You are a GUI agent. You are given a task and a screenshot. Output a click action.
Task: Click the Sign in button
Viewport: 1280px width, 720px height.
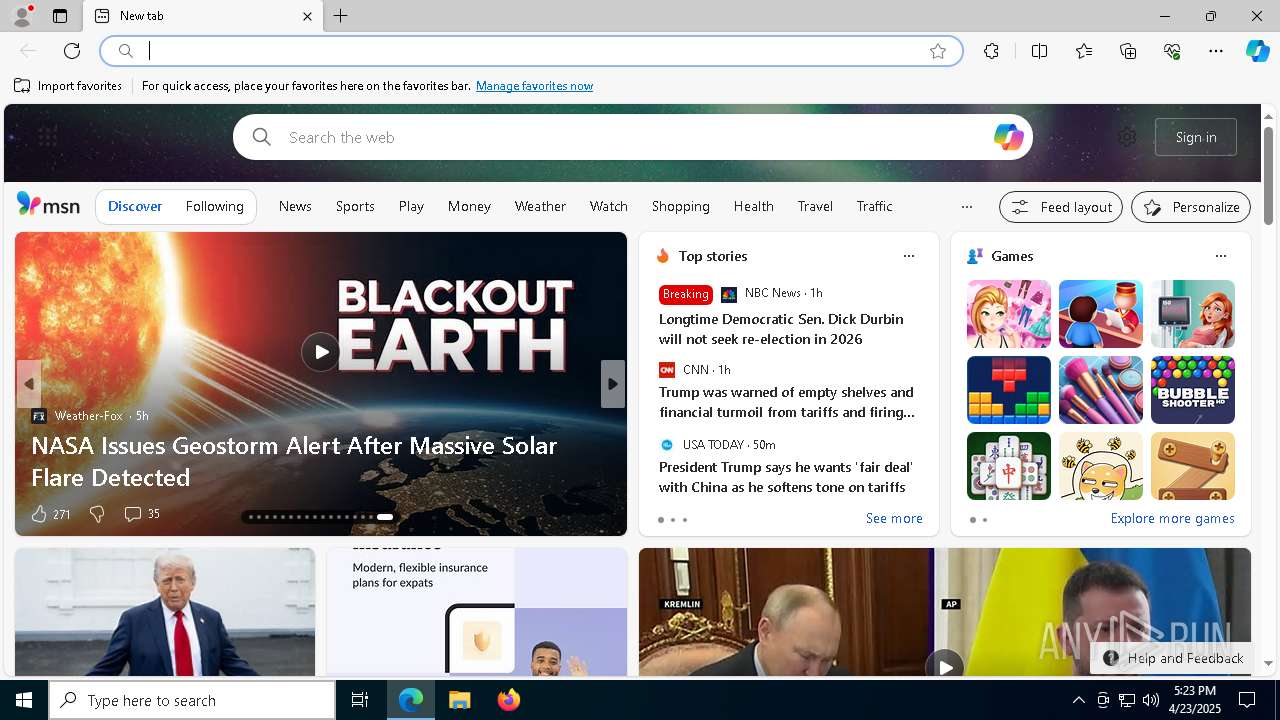coord(1196,137)
